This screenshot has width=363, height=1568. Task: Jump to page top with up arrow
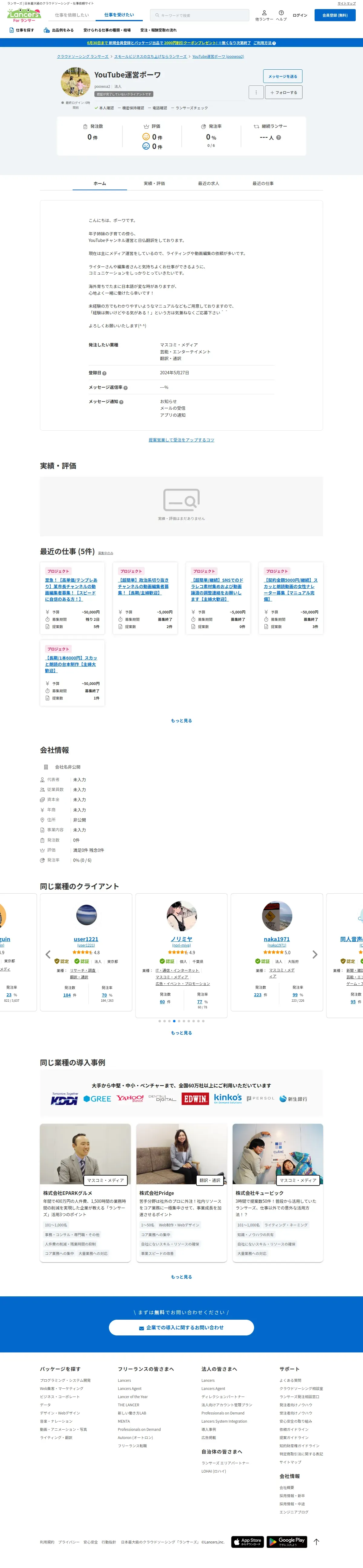click(x=316, y=1541)
